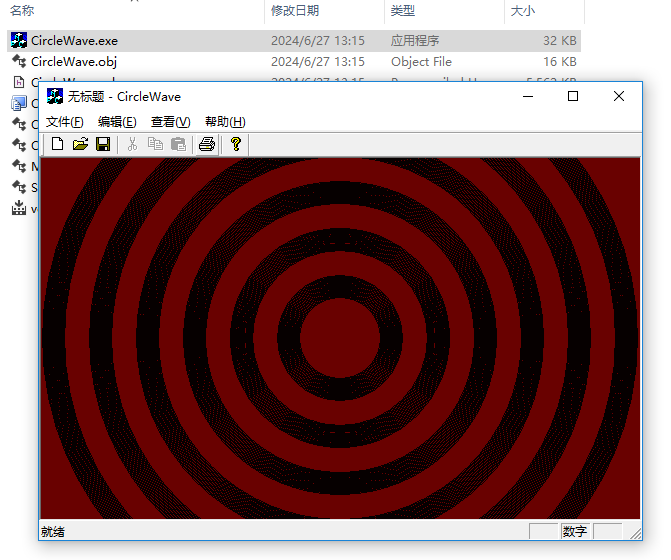
Task: Open the 帮助(H) menu
Action: (225, 122)
